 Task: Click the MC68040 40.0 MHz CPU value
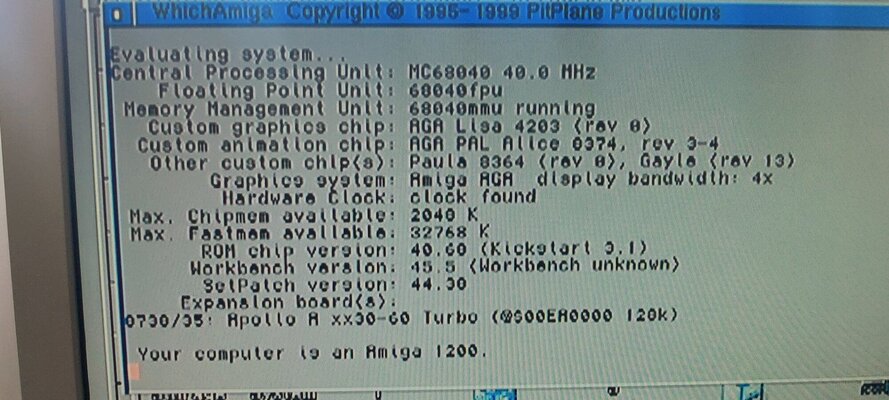(502, 73)
